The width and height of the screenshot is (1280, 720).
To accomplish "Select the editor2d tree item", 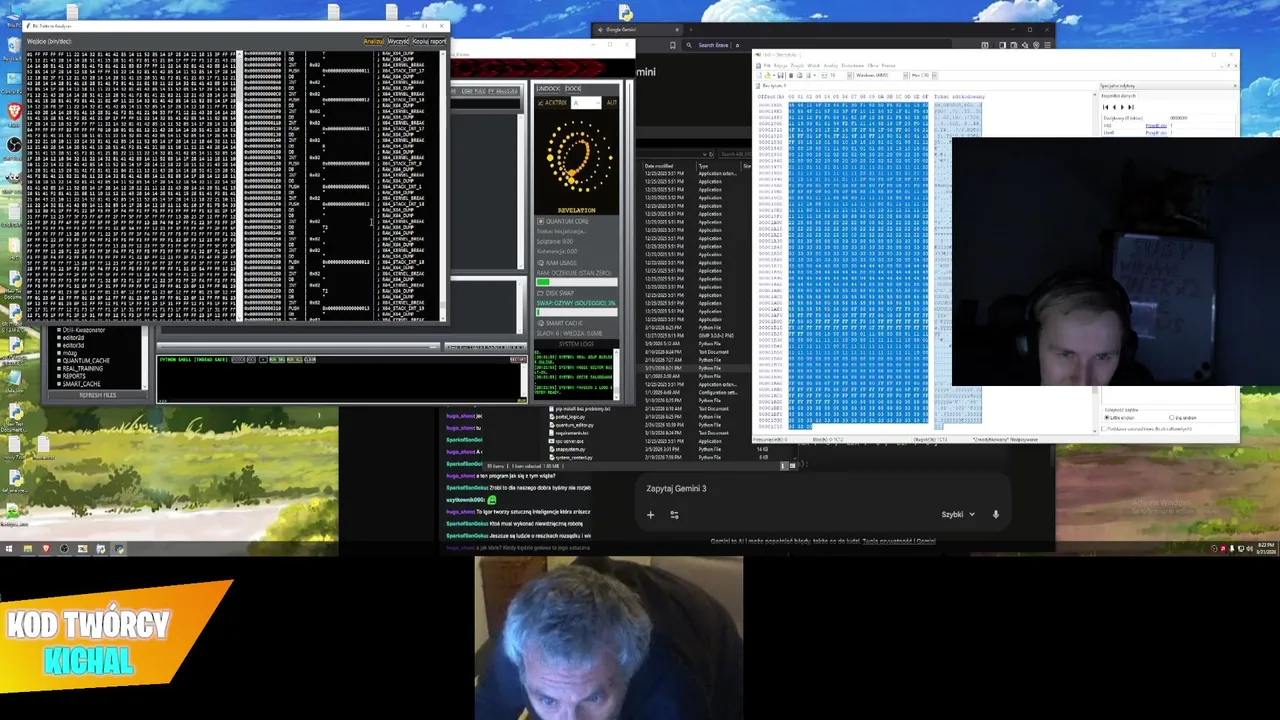I will [x=73, y=338].
